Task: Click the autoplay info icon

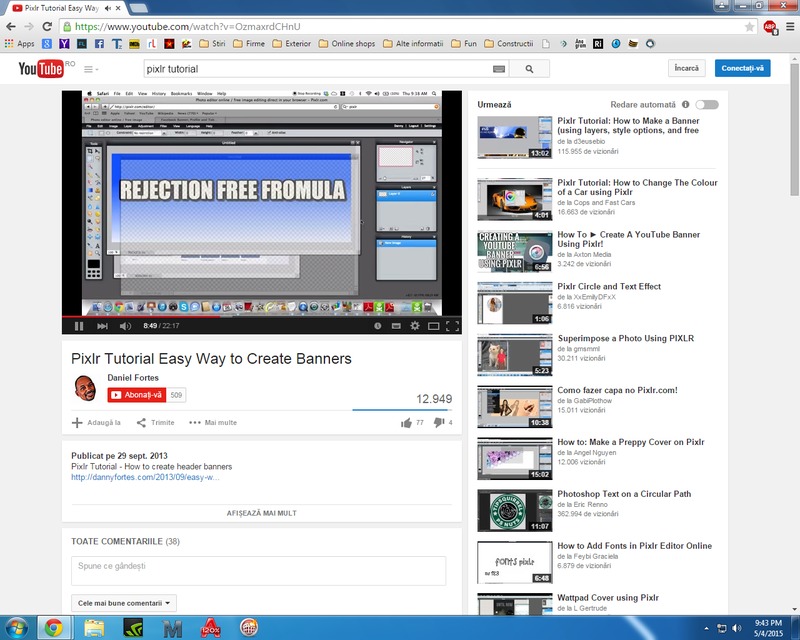Action: coord(685,105)
